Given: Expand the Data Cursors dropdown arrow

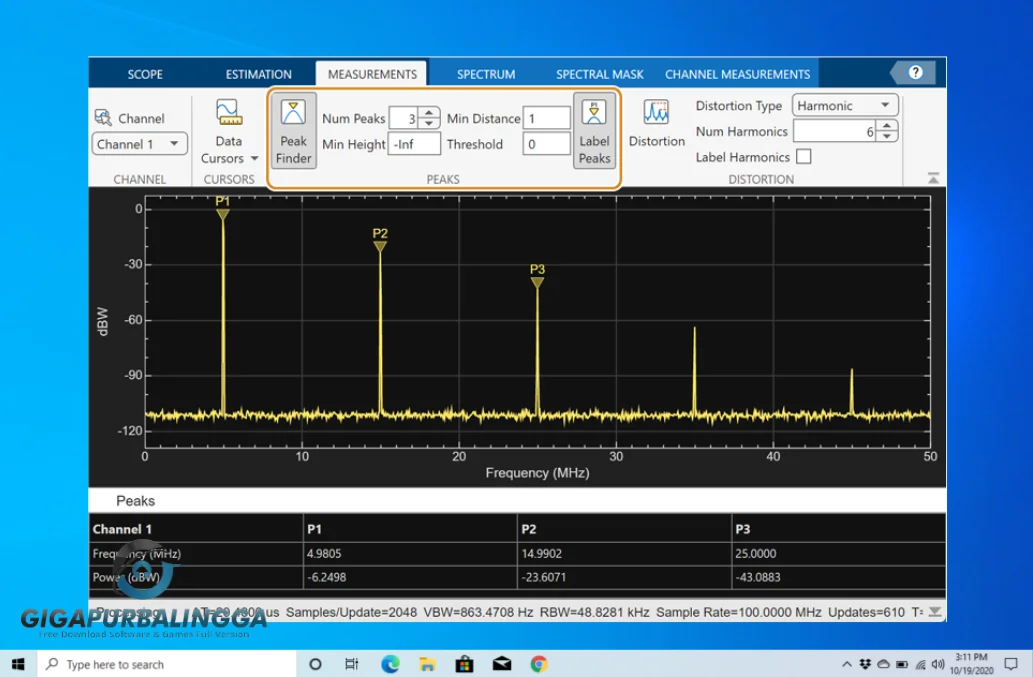Looking at the screenshot, I should (x=254, y=159).
